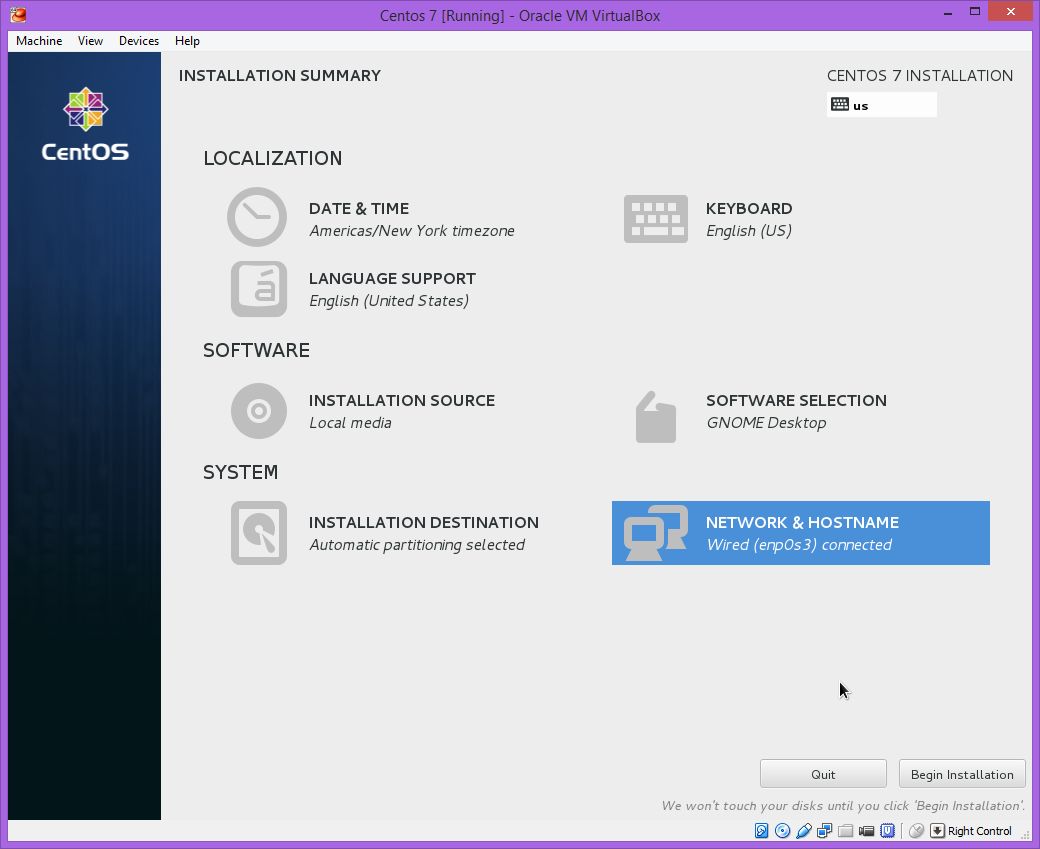The image size is (1040, 849).
Task: Click the host key arrow icon
Action: click(x=937, y=830)
